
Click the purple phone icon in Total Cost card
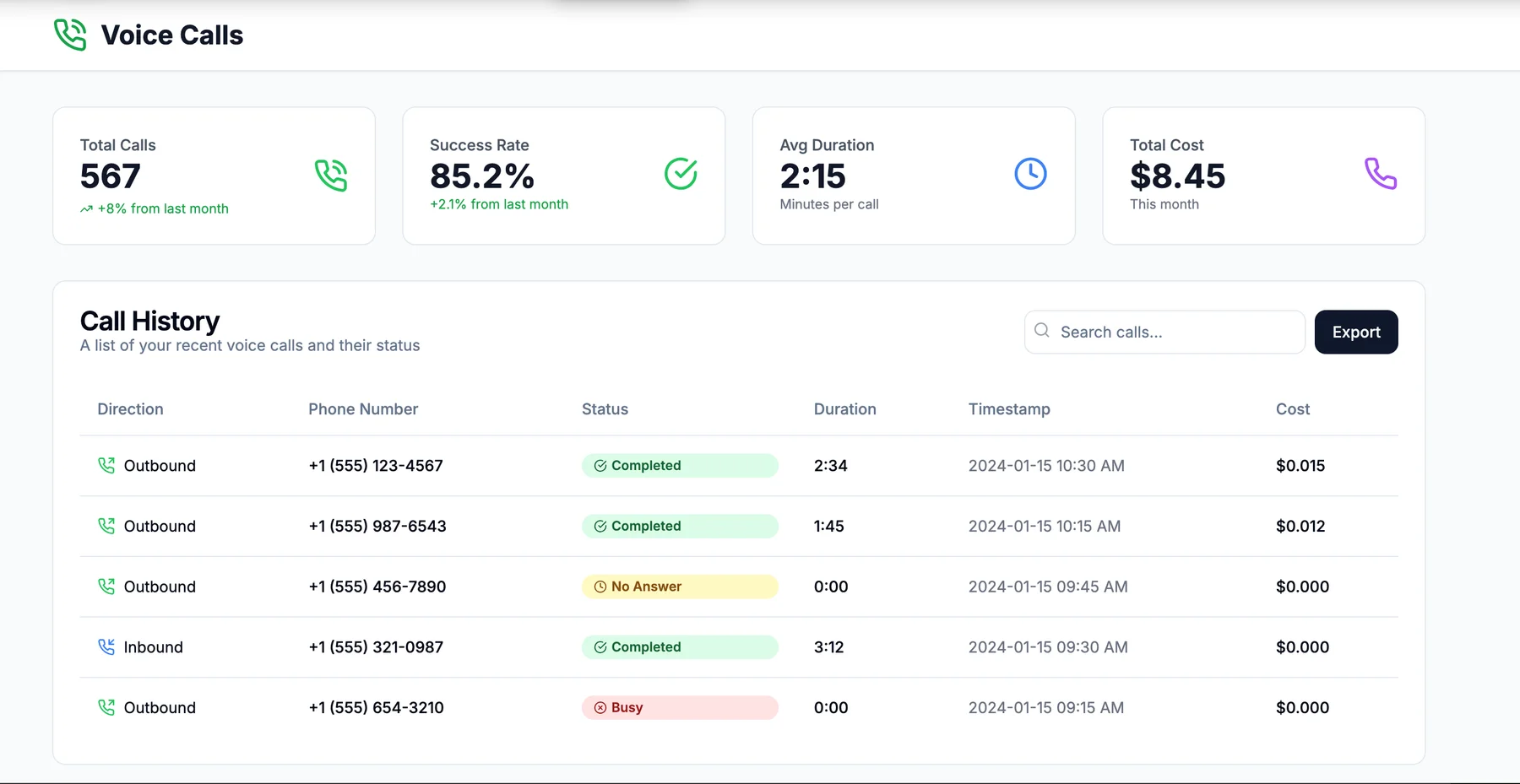(x=1381, y=174)
